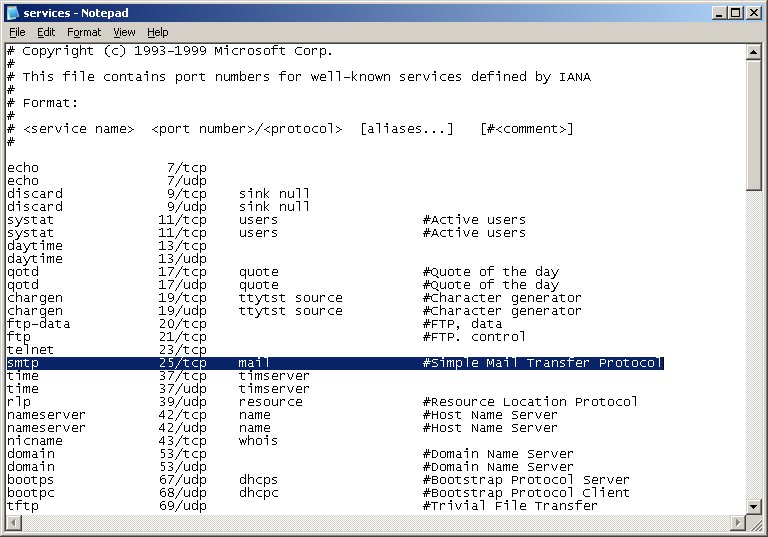This screenshot has height=537, width=768.
Task: Click the horizontal scrollbar right arrow
Action: [737, 523]
